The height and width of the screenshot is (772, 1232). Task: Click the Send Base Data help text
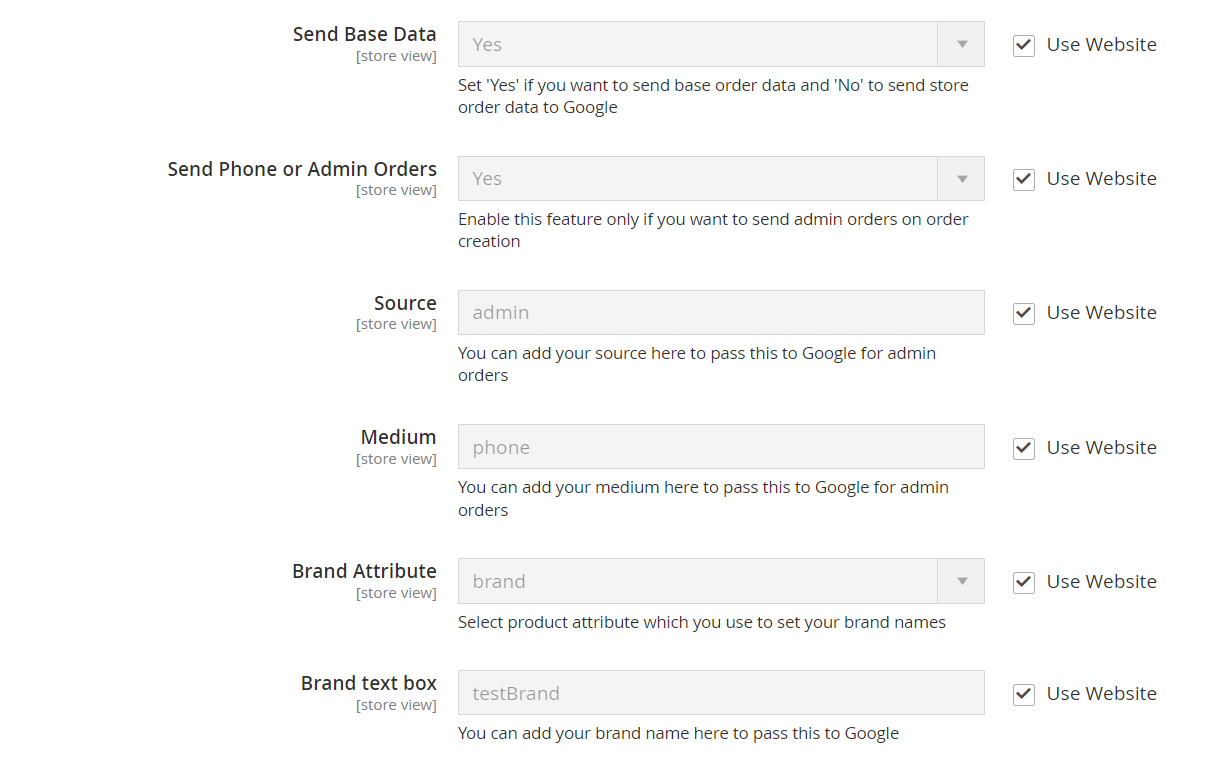coord(712,96)
